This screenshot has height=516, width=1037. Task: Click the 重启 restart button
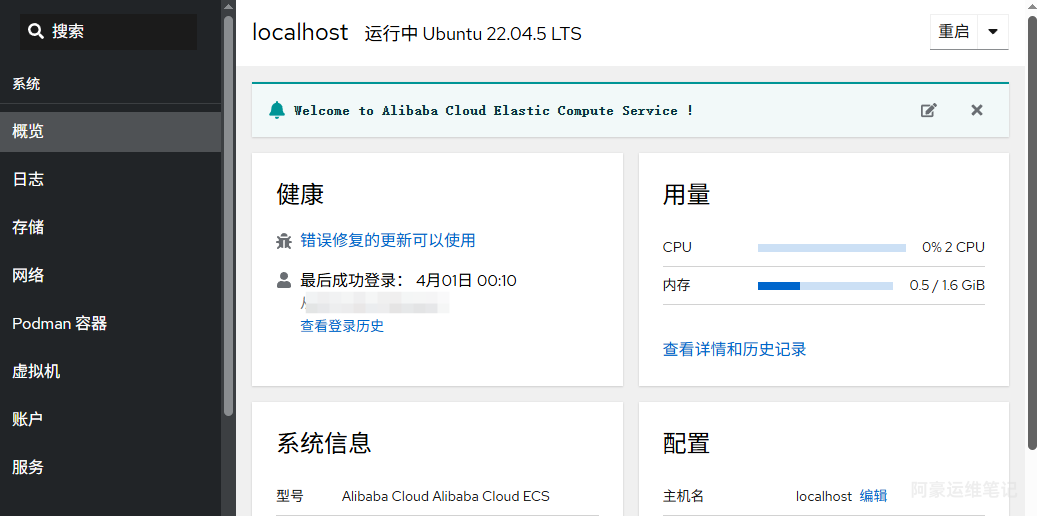(x=954, y=32)
